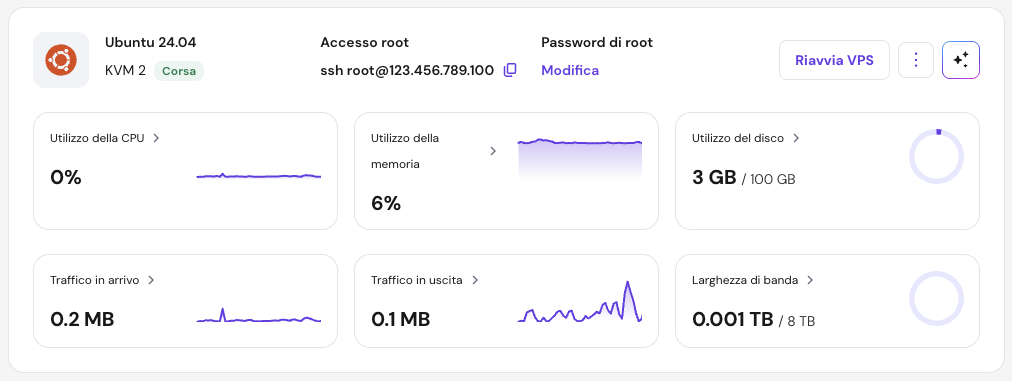Open the Larghezza di banda label
1012x381 pixels.
tap(745, 280)
